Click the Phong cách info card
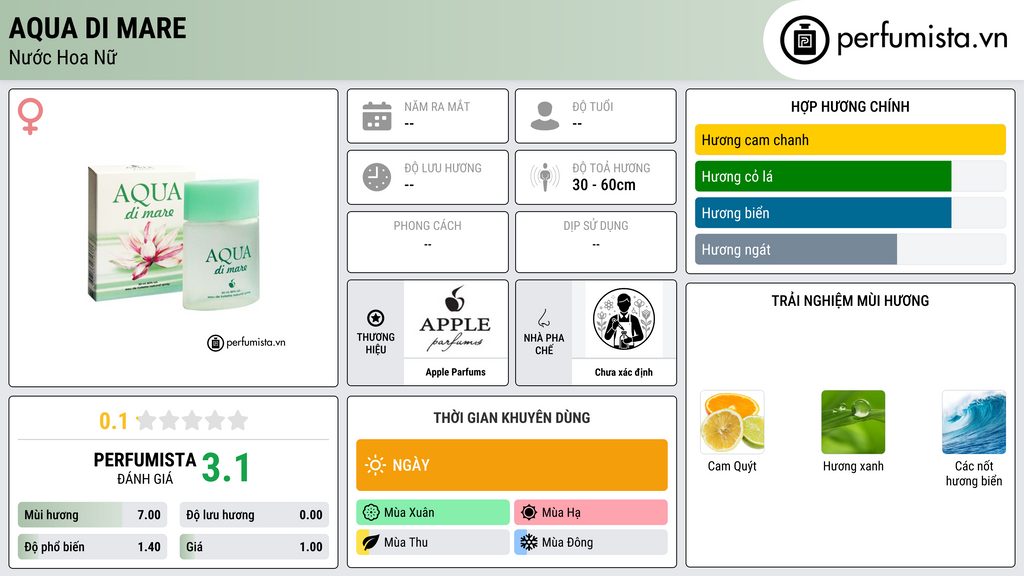This screenshot has width=1024, height=576. (x=428, y=242)
